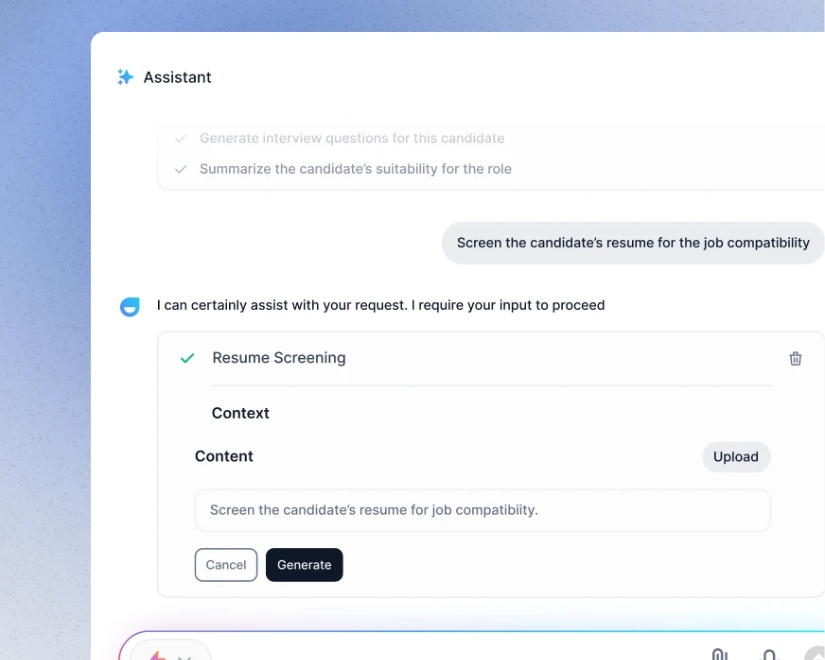
Task: Click the attachment paperclip icon
Action: click(x=719, y=654)
